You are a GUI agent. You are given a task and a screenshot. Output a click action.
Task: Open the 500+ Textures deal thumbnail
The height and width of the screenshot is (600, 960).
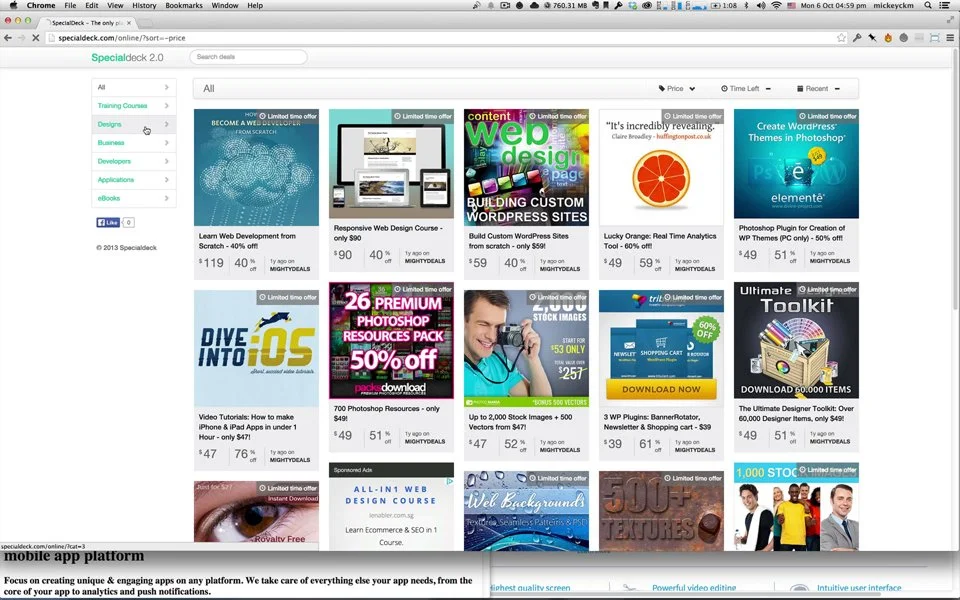click(x=661, y=511)
